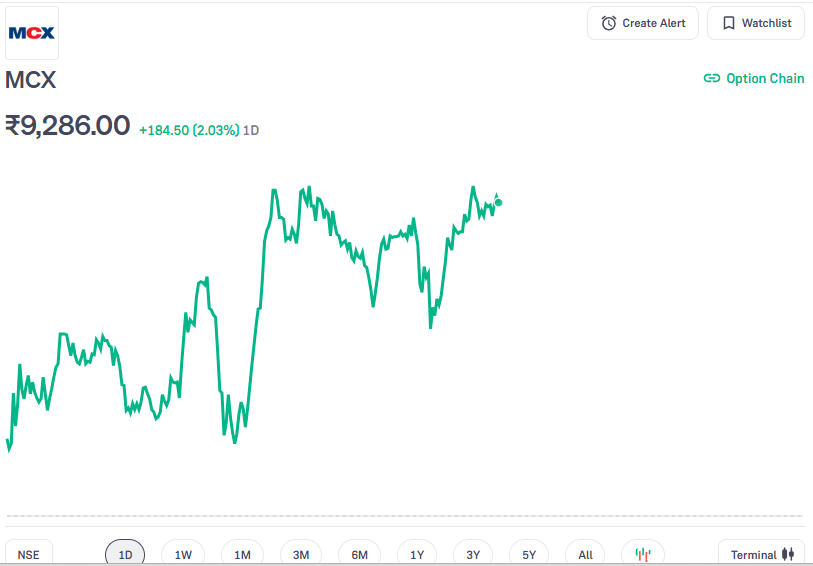This screenshot has height=566, width=813.
Task: Click the +184.50 (2.03%) change label
Action: coord(189,130)
